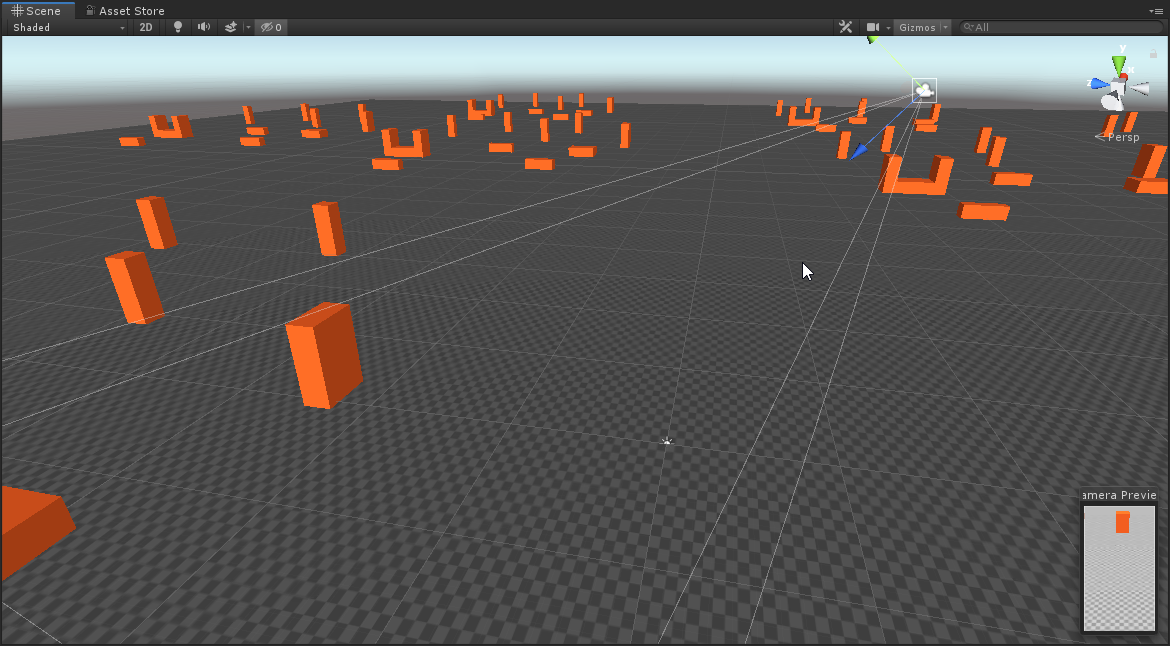Viewport: 1170px width, 646px height.
Task: Toggle scene audio playback
Action: [x=203, y=27]
